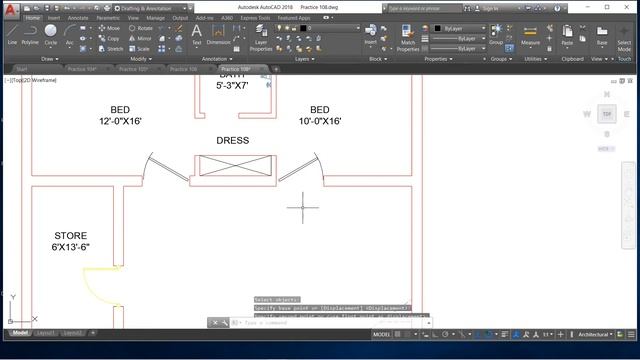
Task: Open the ByLayer linetype dropdown
Action: (459, 49)
